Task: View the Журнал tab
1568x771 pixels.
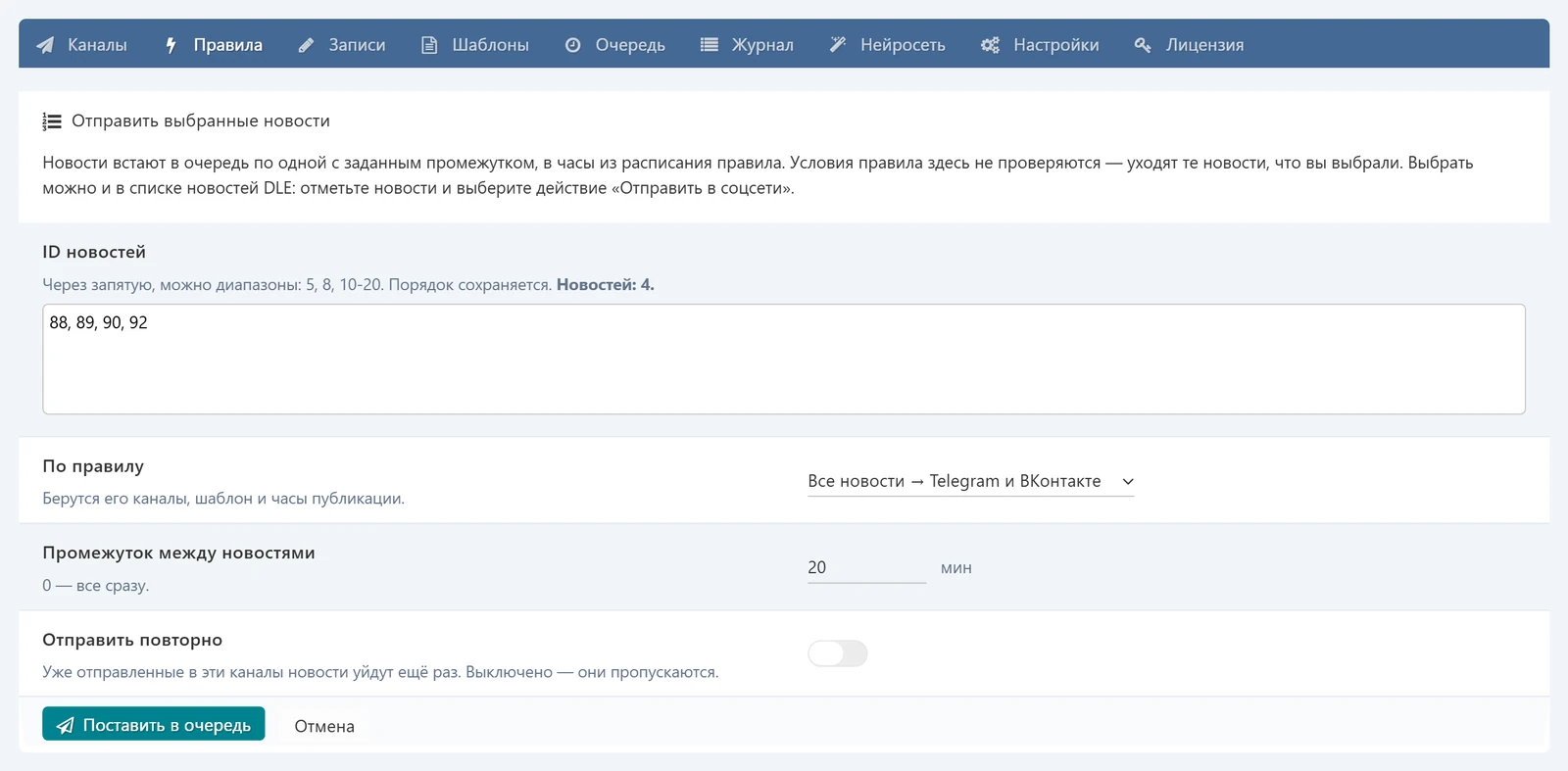Action: [748, 45]
